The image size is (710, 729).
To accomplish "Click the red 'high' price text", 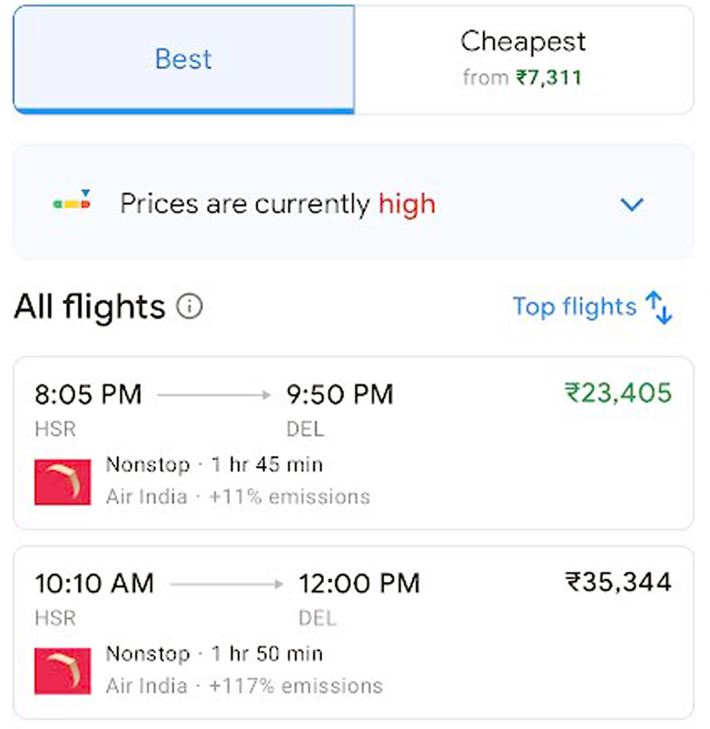I will [x=406, y=204].
